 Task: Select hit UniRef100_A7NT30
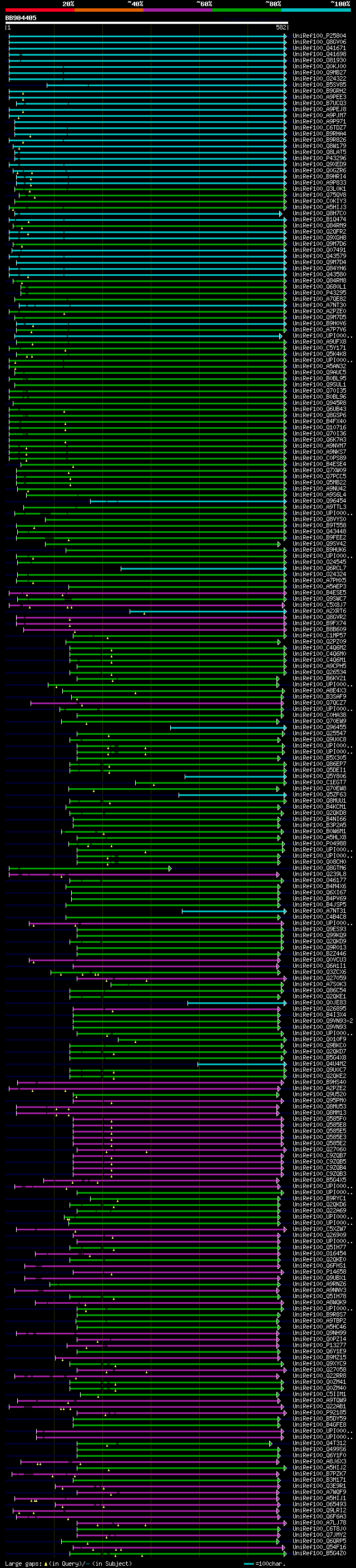pos(319,305)
